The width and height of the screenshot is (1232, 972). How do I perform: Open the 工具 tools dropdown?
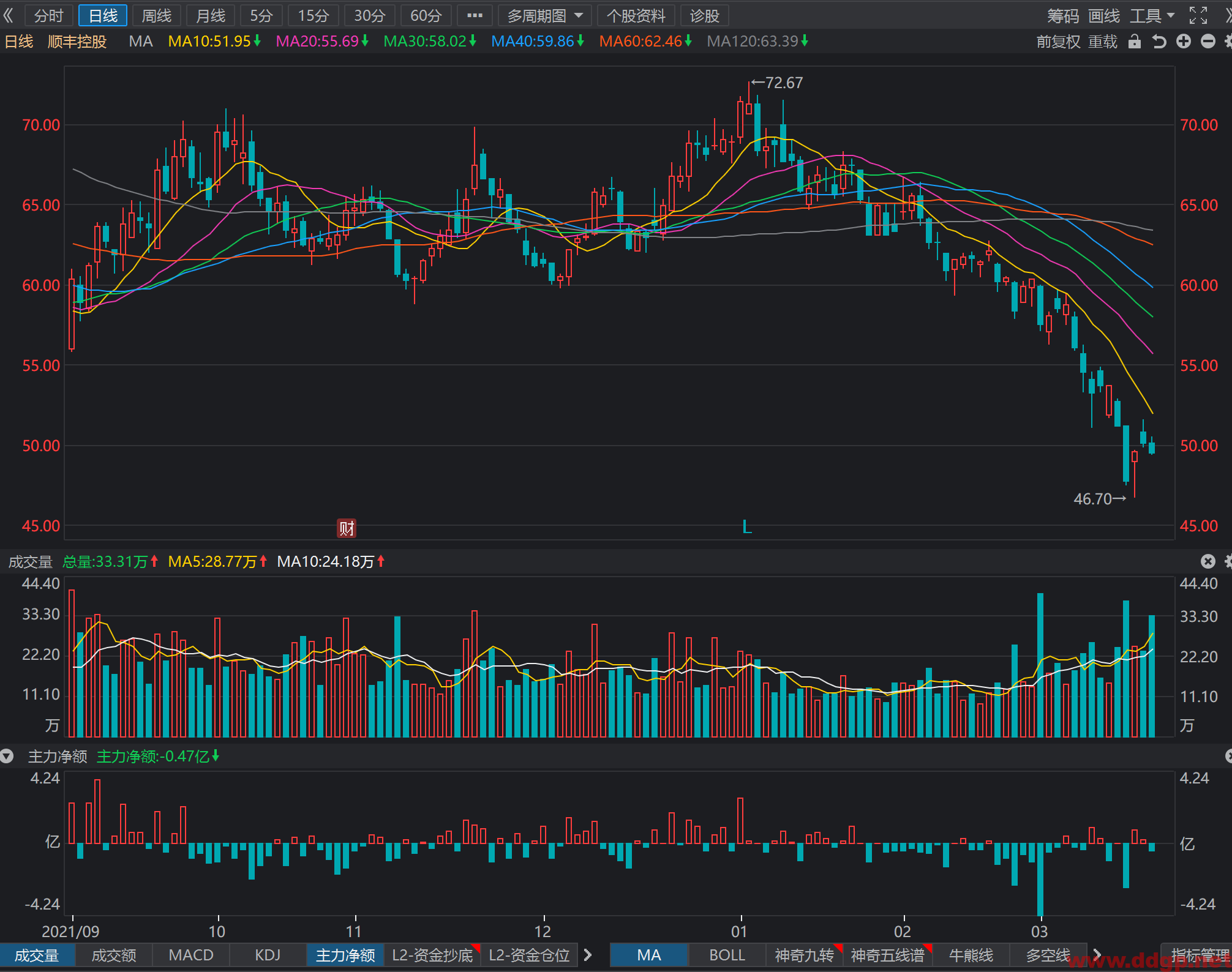coord(1151,16)
